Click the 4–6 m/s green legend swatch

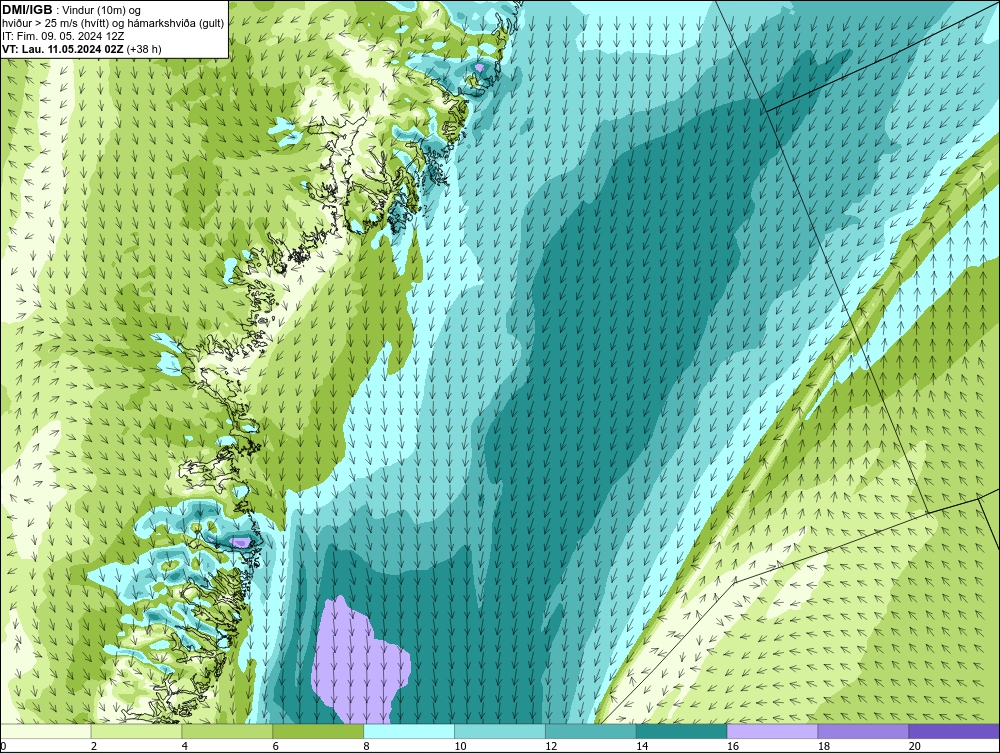(227, 731)
